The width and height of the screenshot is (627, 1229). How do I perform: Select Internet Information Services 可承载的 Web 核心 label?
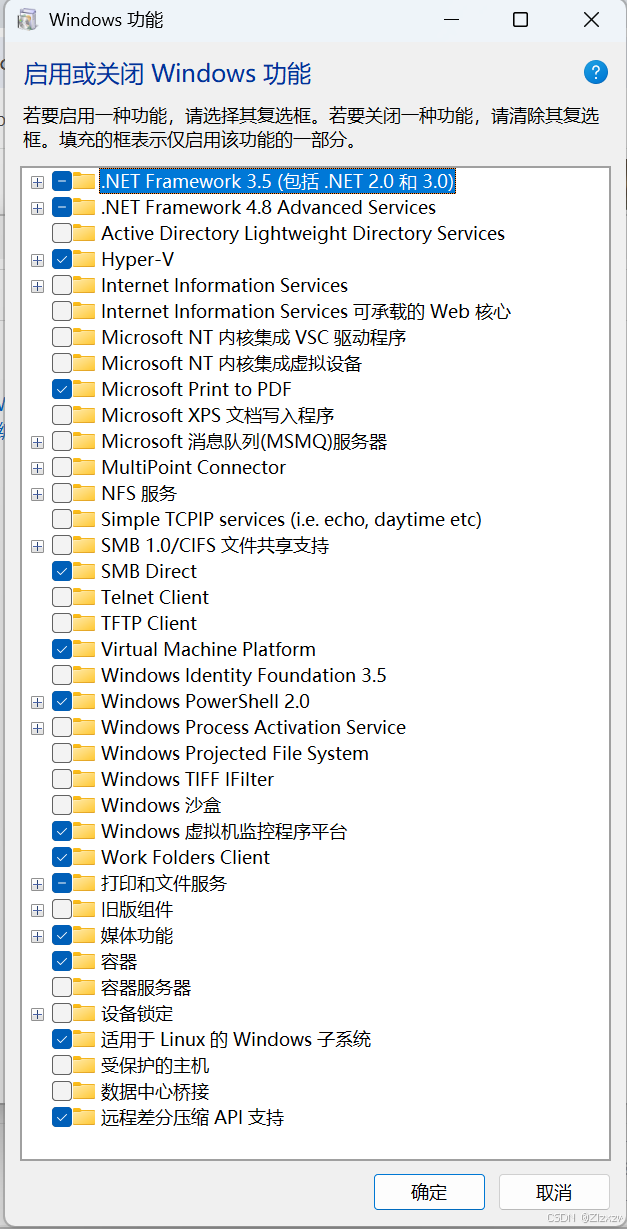[x=306, y=311]
